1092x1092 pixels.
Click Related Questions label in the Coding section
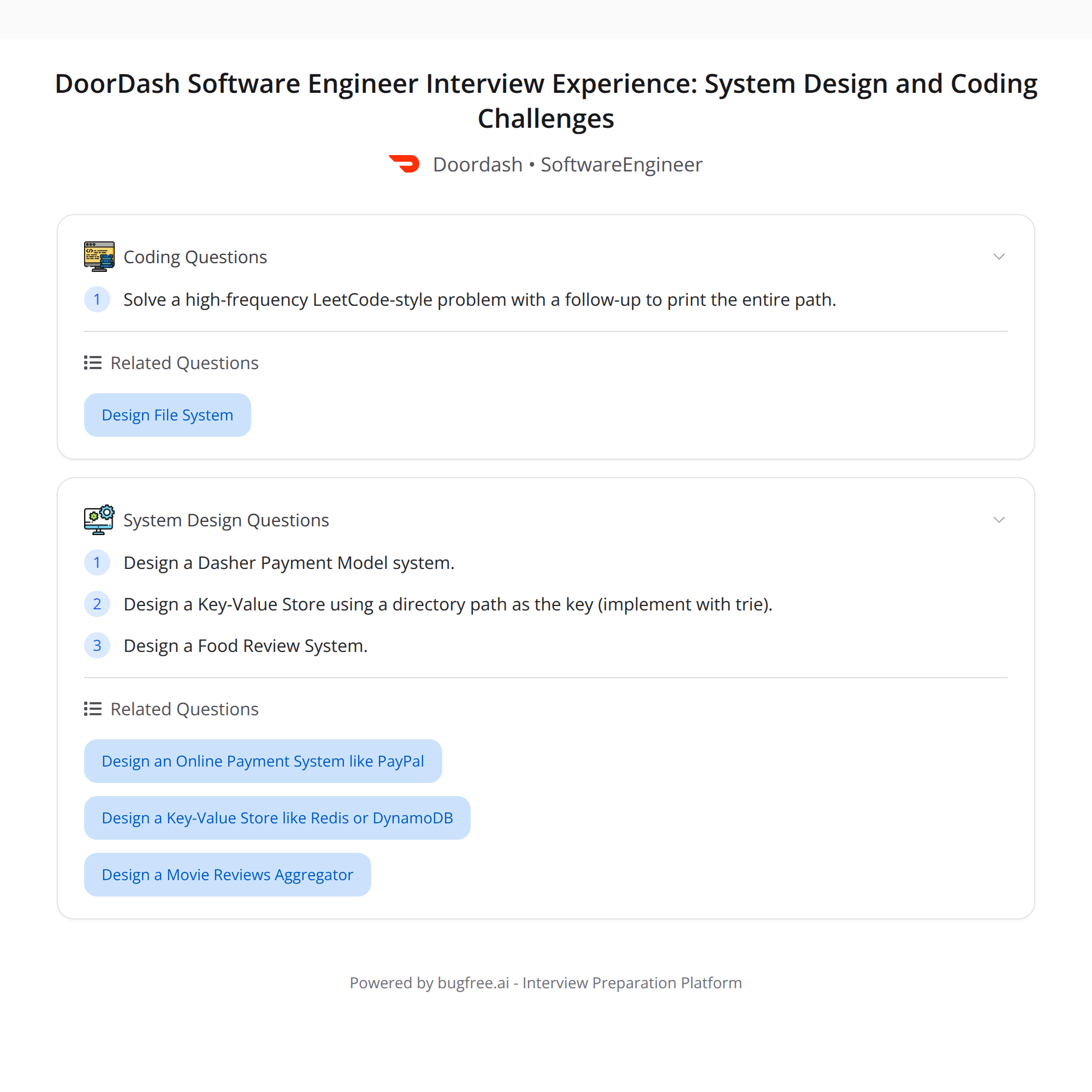184,363
